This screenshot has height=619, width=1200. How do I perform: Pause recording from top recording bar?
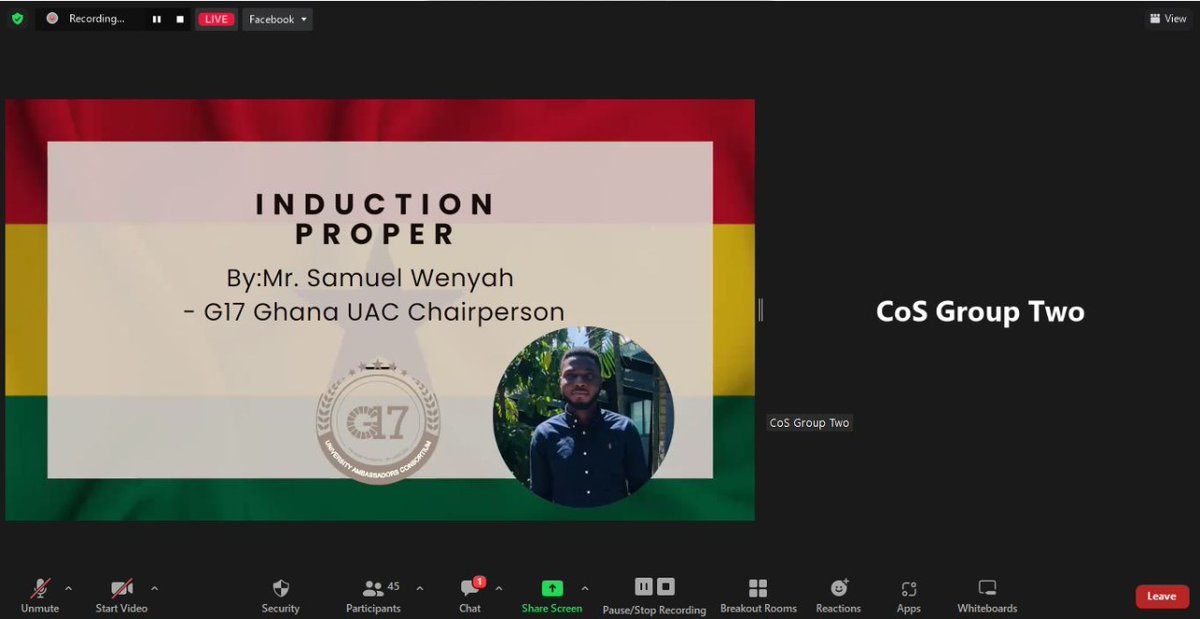pos(157,19)
